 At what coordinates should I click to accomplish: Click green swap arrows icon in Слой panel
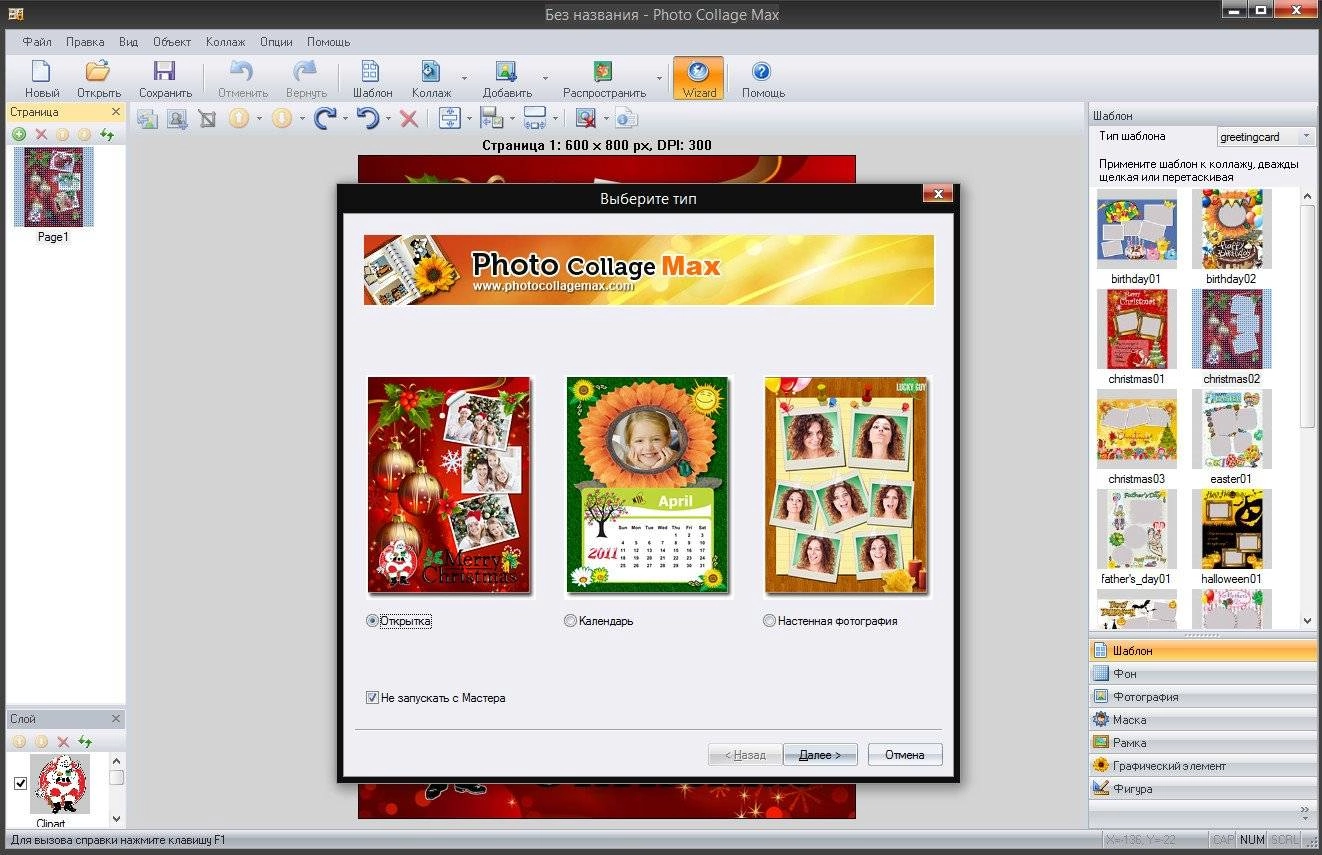point(85,741)
